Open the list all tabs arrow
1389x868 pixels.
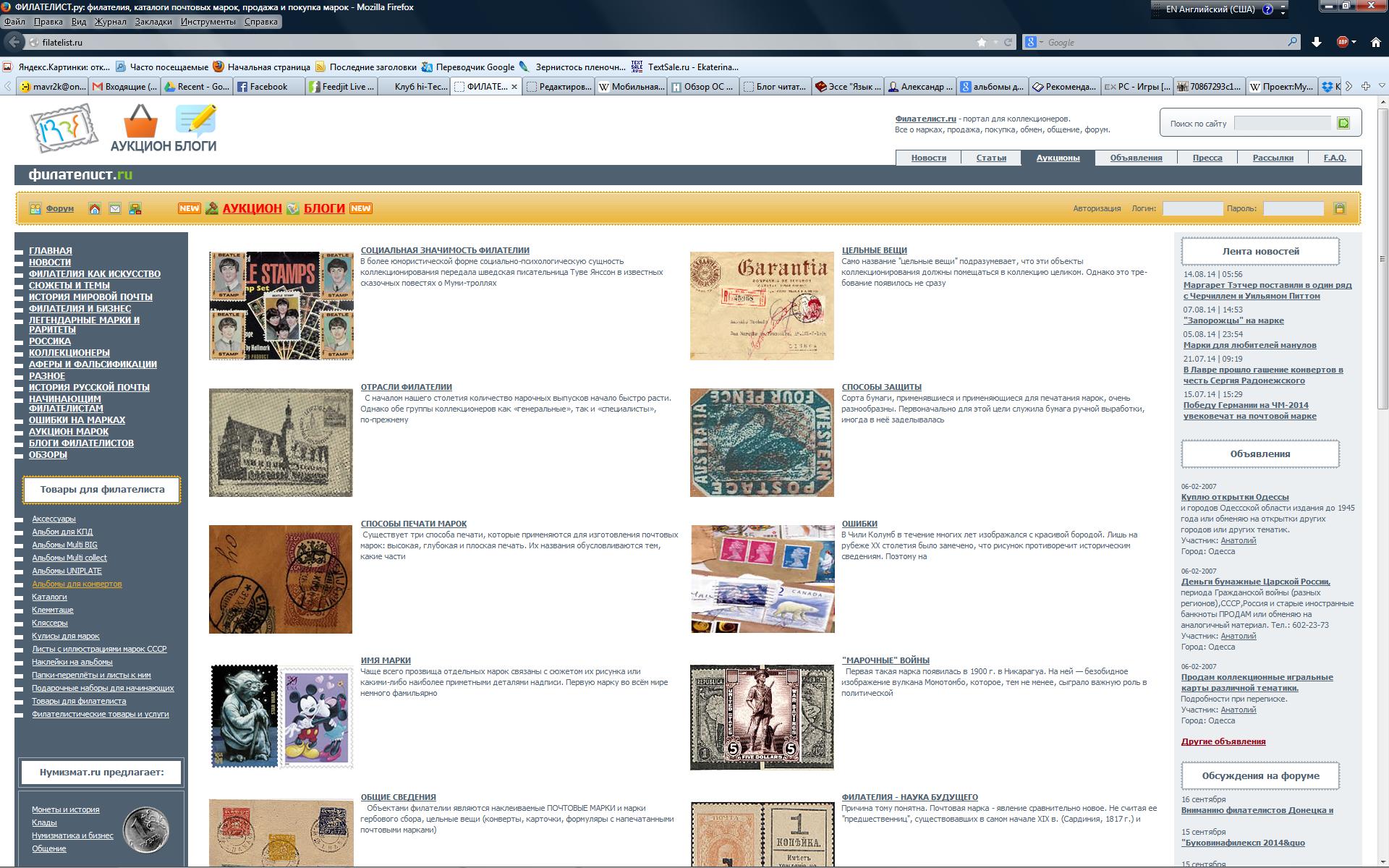coord(1382,86)
